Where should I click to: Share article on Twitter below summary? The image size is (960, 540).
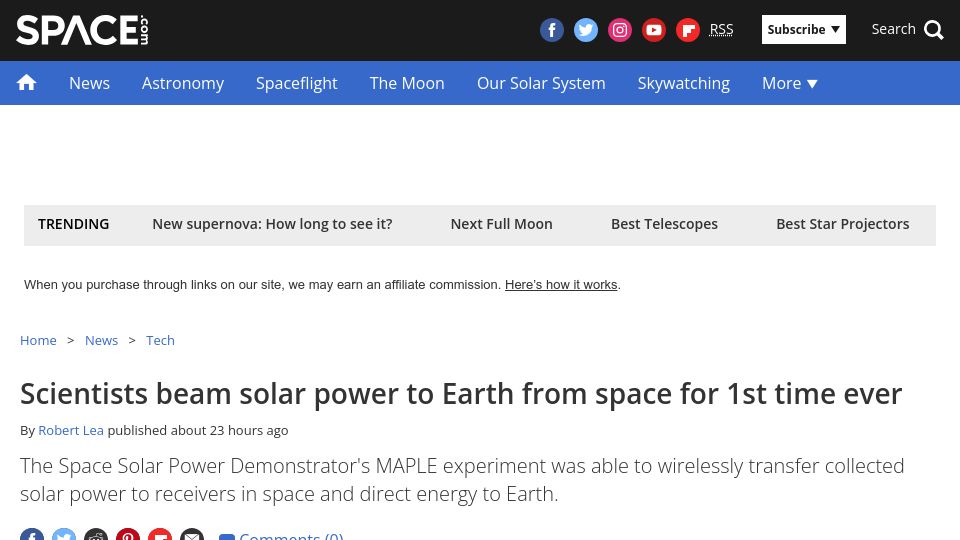coord(64,534)
